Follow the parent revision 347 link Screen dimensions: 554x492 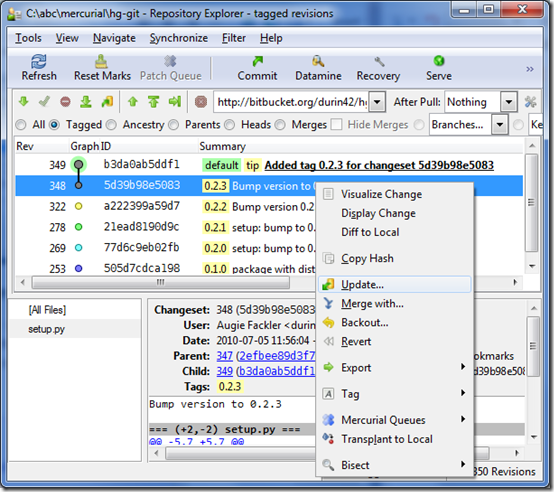click(225, 356)
